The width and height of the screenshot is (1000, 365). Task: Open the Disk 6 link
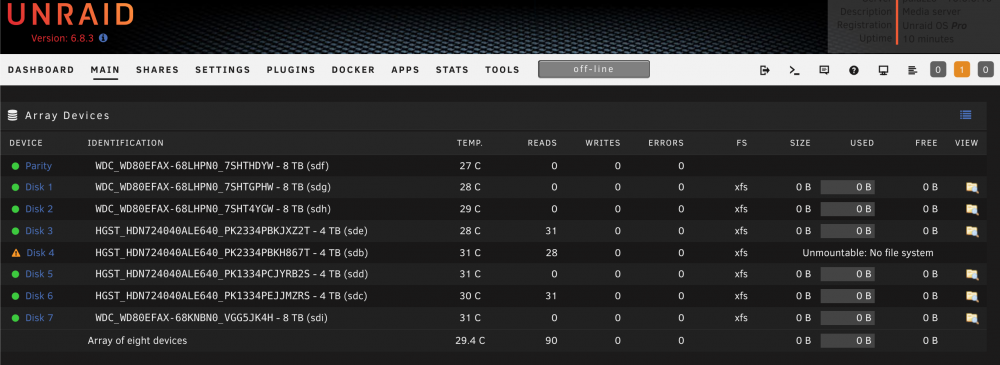39,296
